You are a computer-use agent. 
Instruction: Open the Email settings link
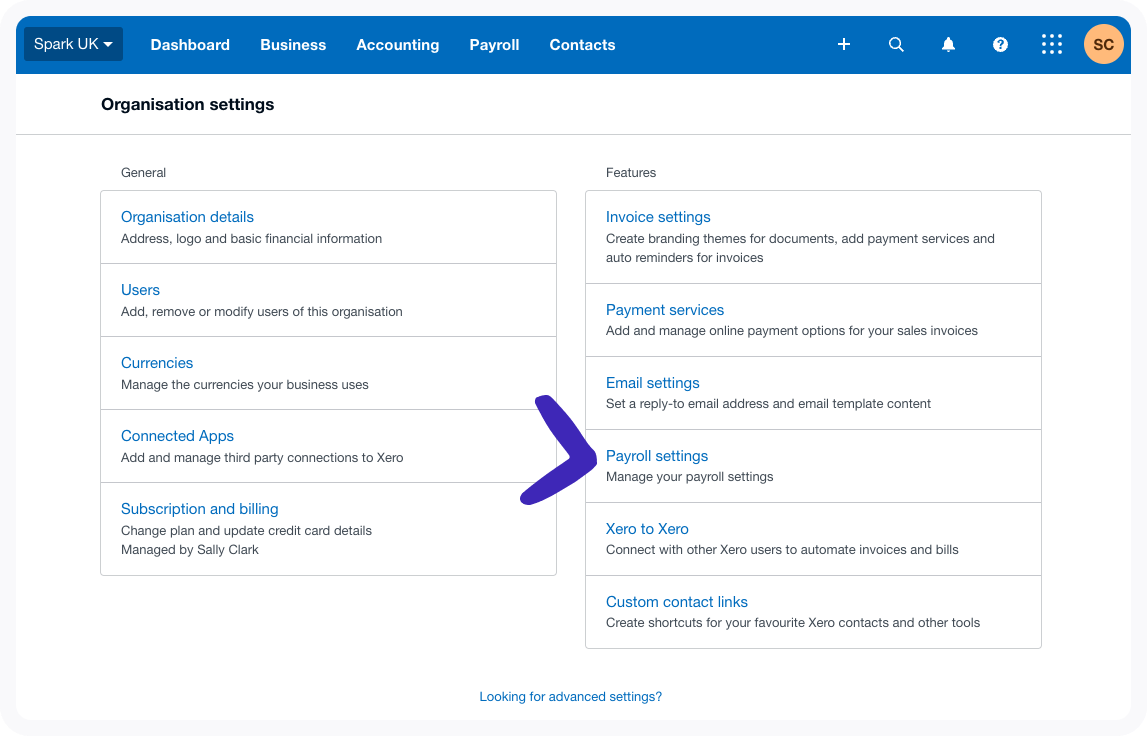pyautogui.click(x=653, y=383)
